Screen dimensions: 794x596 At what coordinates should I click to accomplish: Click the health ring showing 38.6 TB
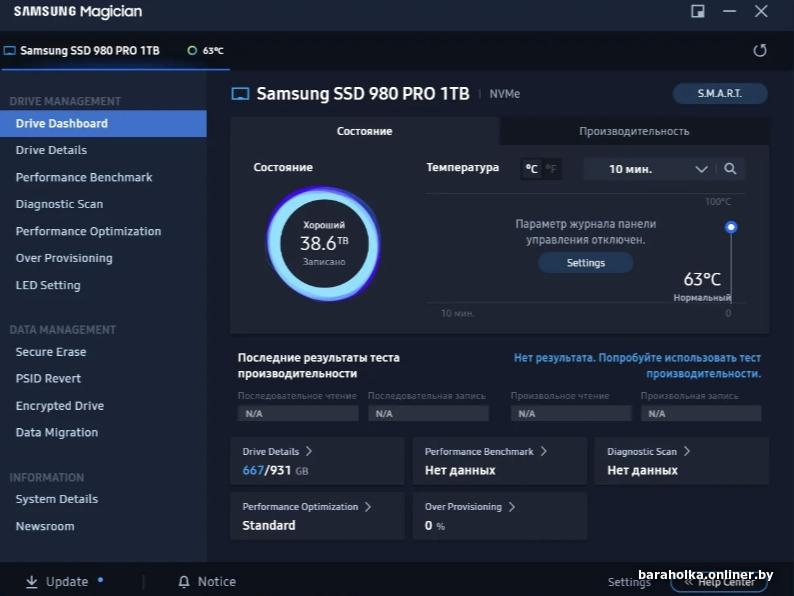point(324,244)
